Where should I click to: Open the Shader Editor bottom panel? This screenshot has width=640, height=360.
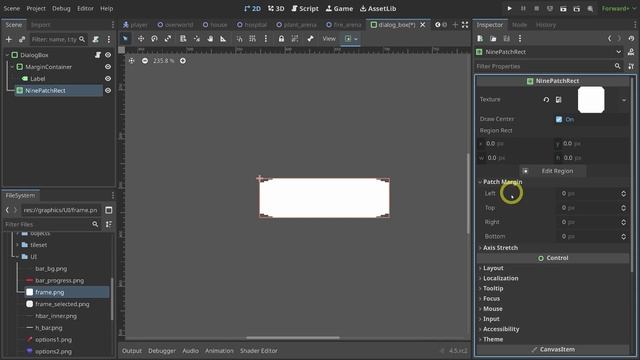[258, 351]
